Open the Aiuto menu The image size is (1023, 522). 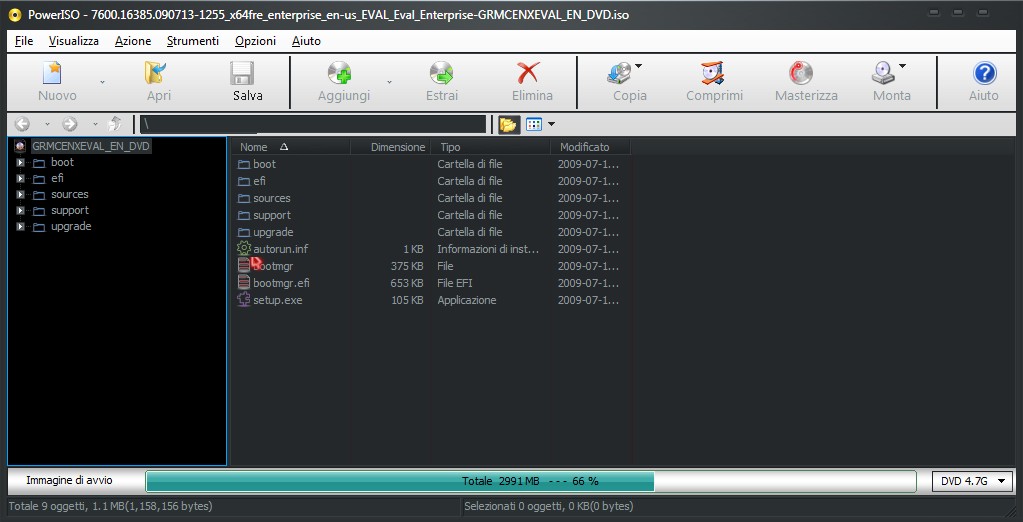(x=306, y=40)
